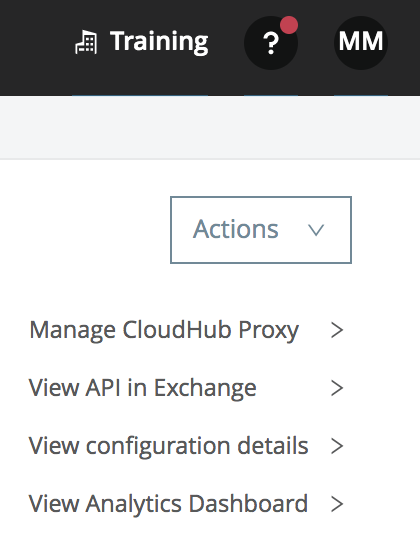Click the arrow next to Manage CloudHub Proxy
This screenshot has height=550, width=420.
point(337,330)
